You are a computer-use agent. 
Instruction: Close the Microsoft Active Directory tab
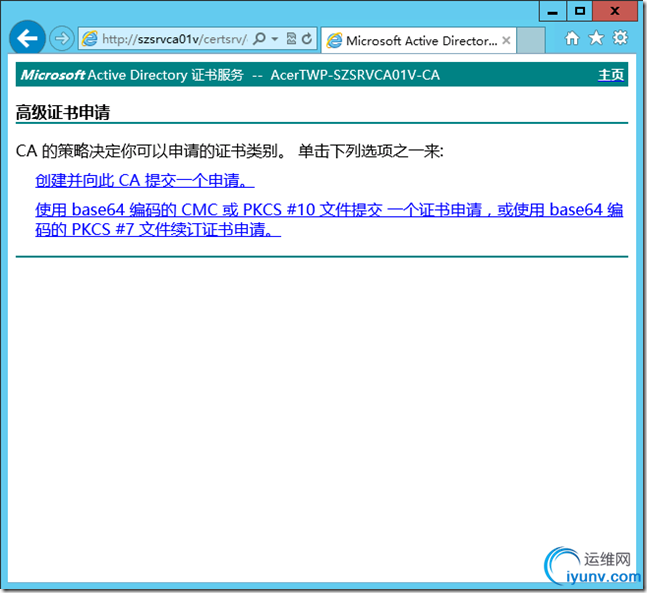(x=506, y=40)
